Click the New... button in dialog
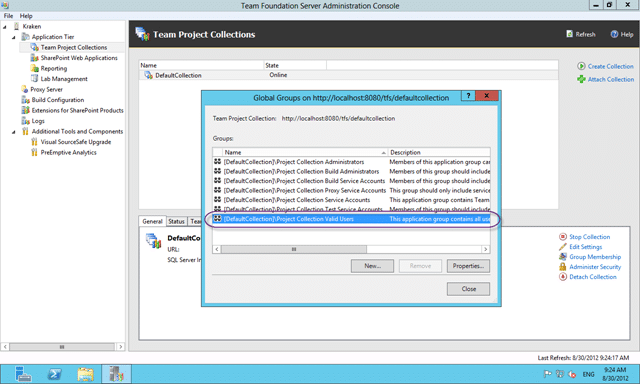The height and width of the screenshot is (384, 640). tap(372, 266)
